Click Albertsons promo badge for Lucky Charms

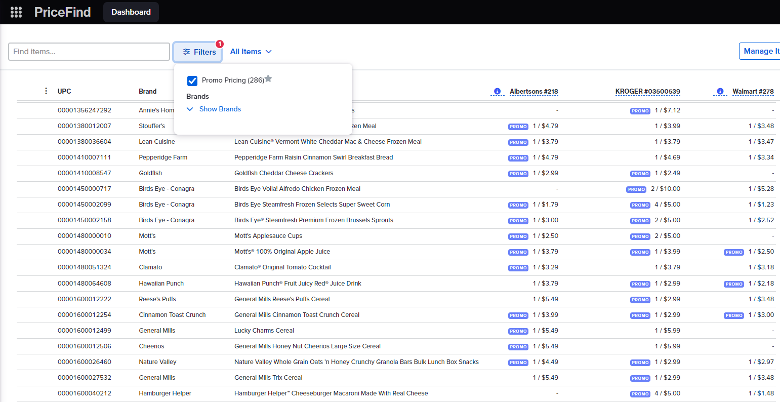point(518,331)
